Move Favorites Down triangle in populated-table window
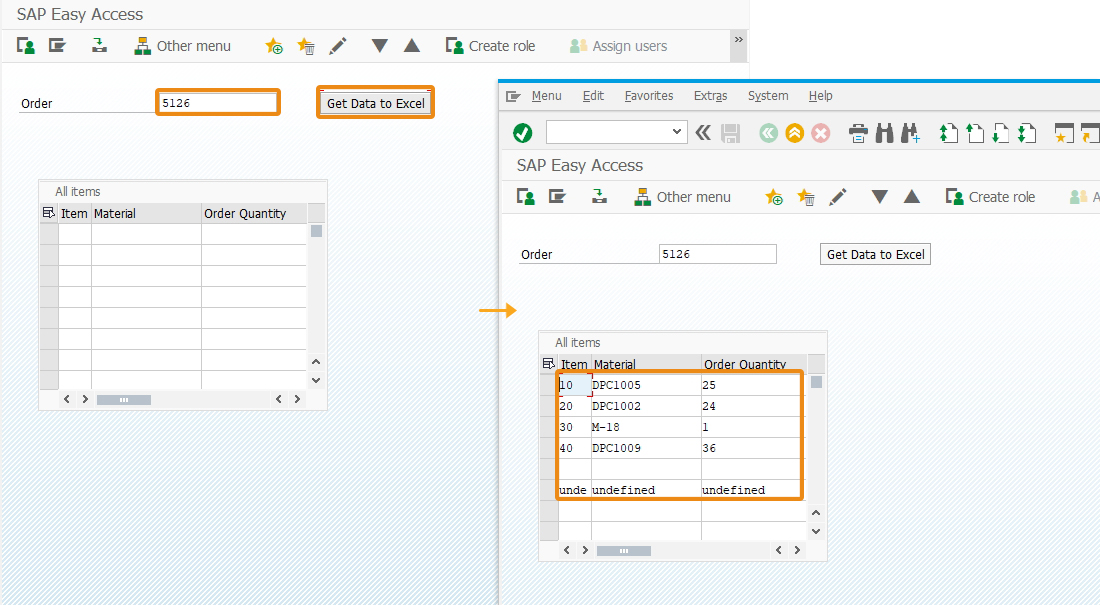The width and height of the screenshot is (1100, 605). click(x=880, y=197)
